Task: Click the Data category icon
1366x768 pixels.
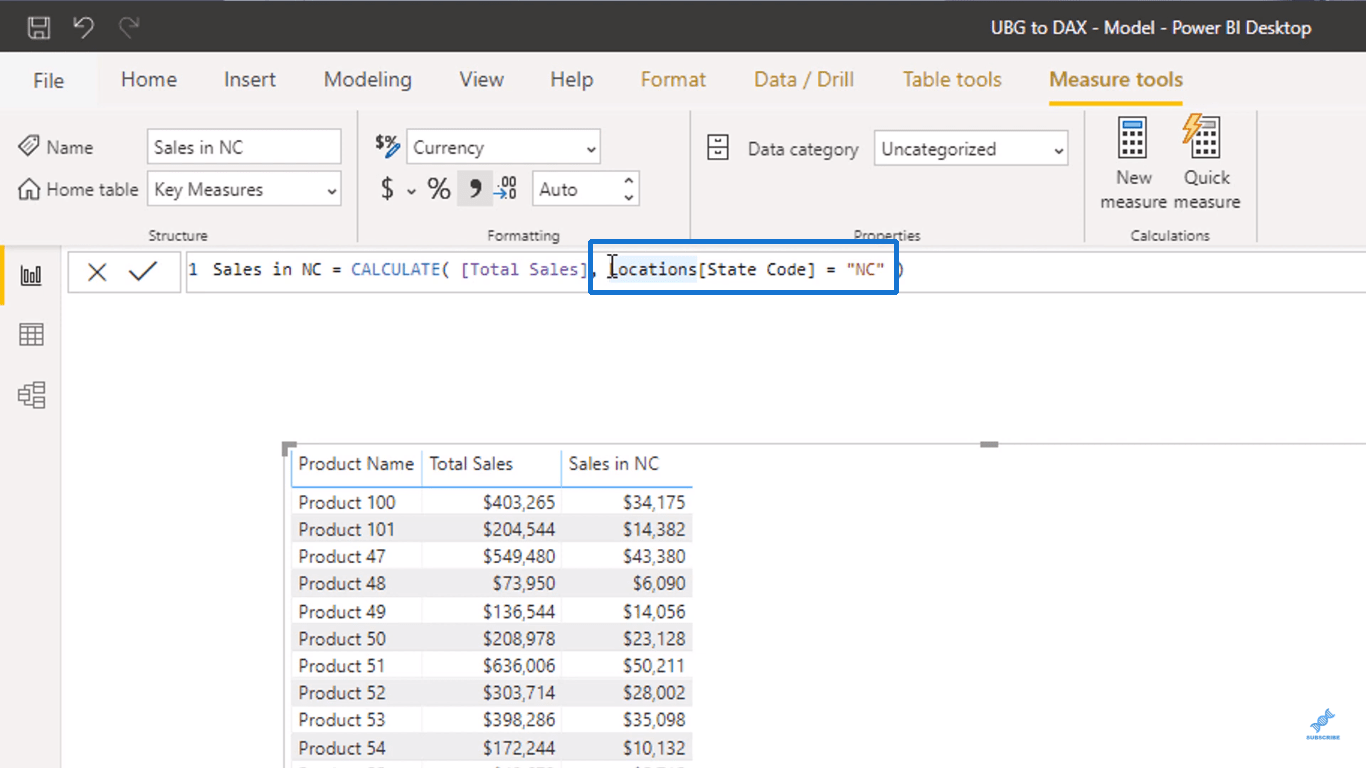Action: [x=718, y=148]
